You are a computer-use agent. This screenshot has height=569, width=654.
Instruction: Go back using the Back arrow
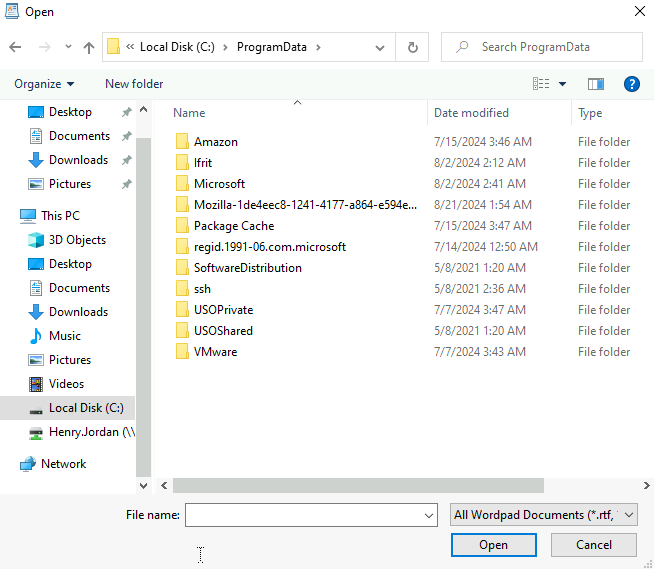[x=15, y=47]
